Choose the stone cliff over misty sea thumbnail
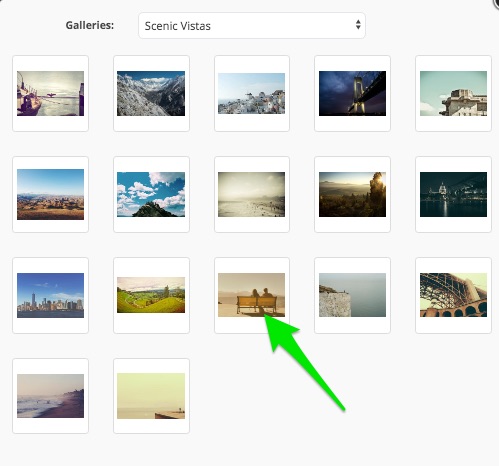 [x=352, y=295]
